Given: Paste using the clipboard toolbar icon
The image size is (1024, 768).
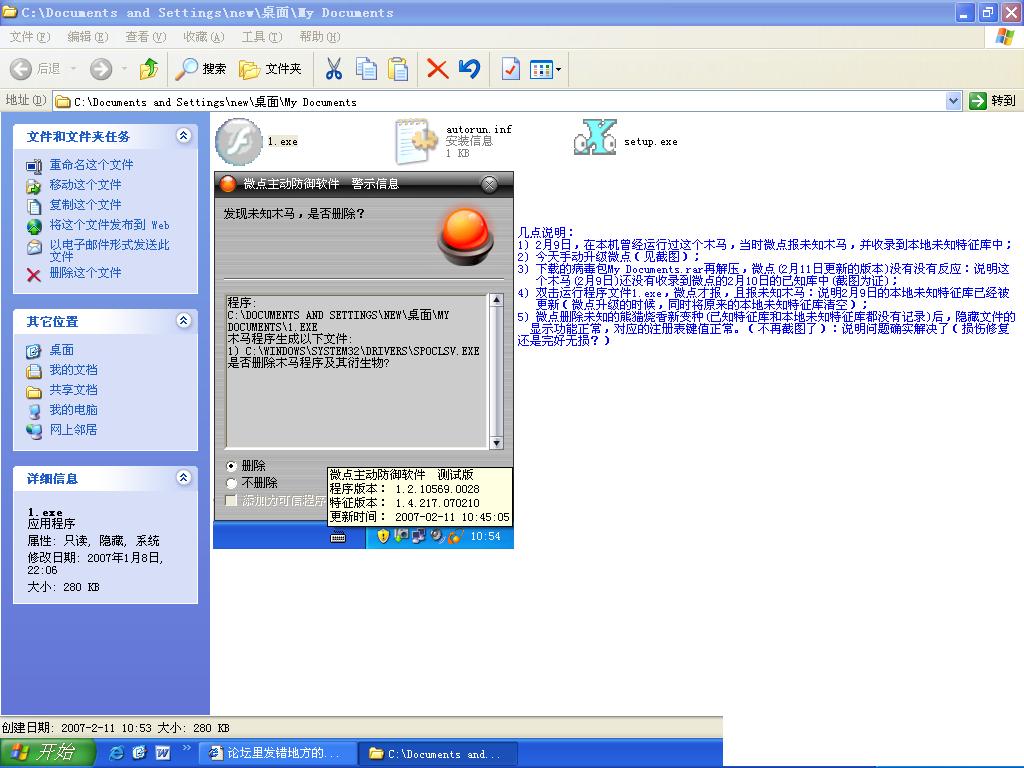Looking at the screenshot, I should (398, 69).
